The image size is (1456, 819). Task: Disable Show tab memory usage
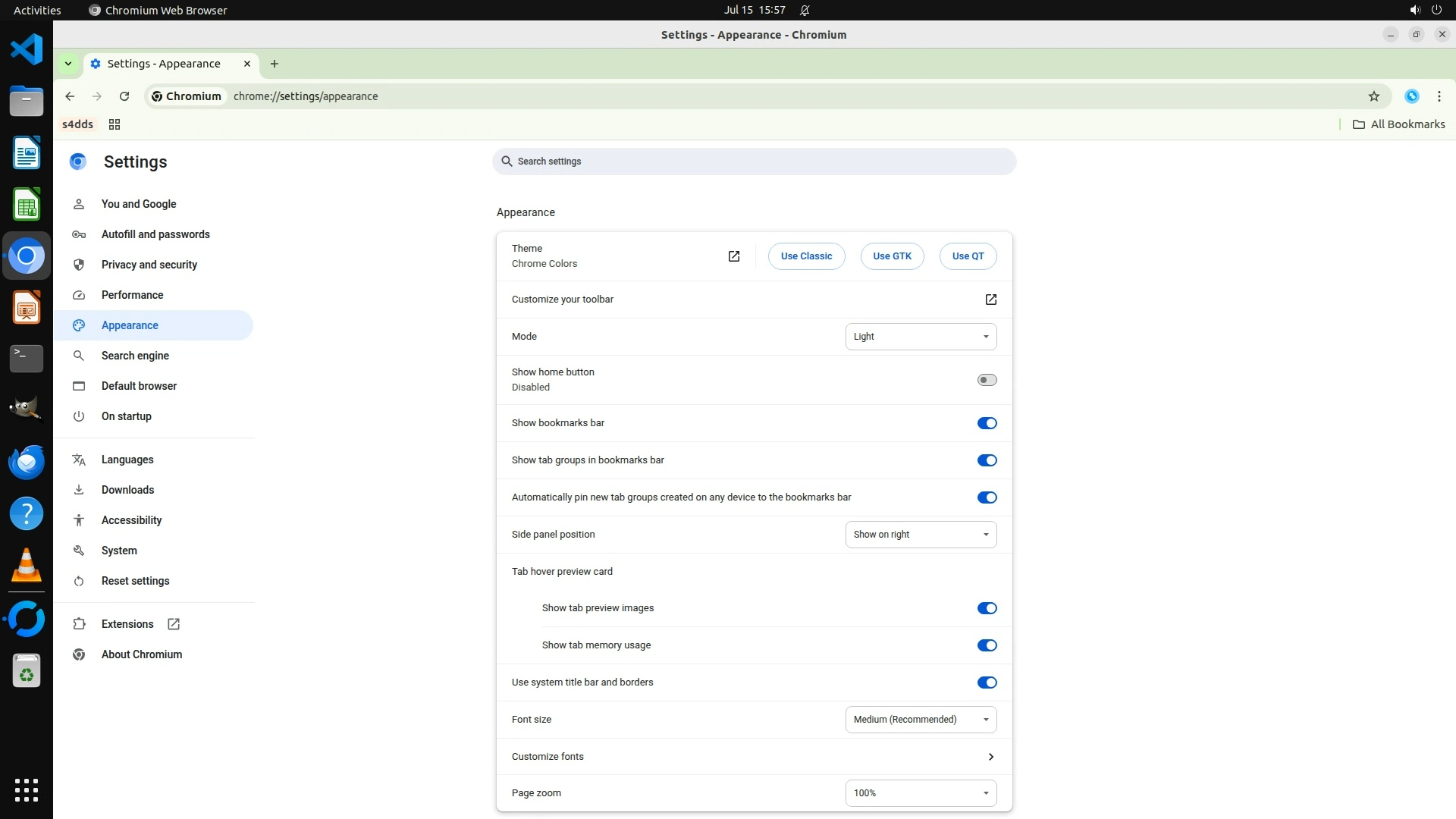point(987,645)
